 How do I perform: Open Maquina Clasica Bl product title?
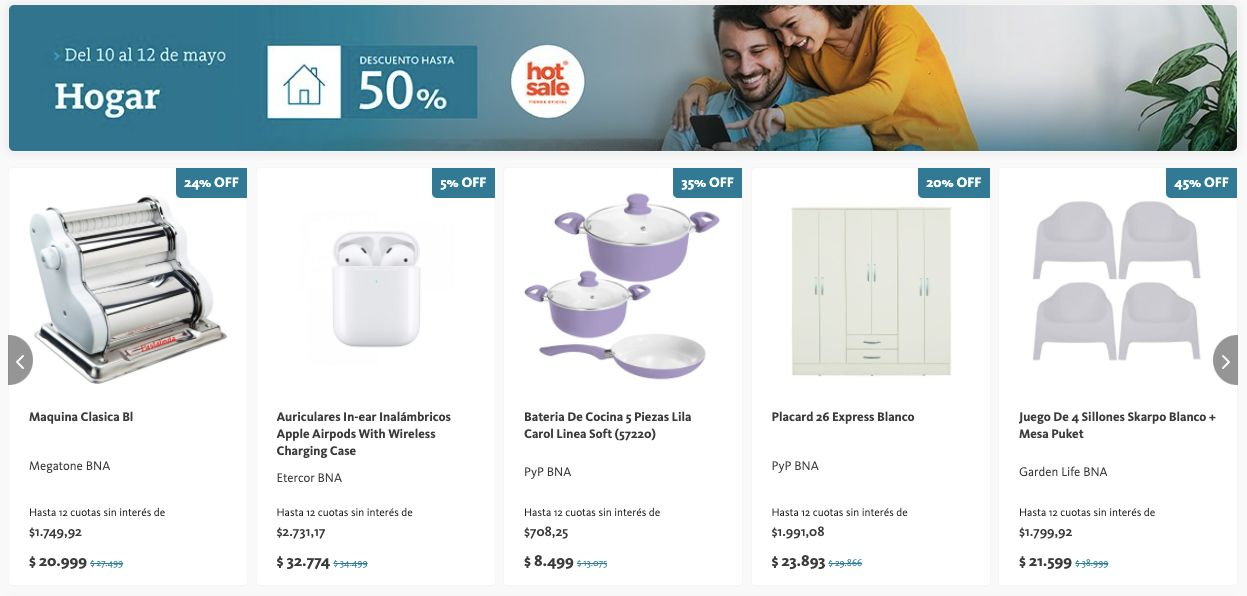(81, 417)
